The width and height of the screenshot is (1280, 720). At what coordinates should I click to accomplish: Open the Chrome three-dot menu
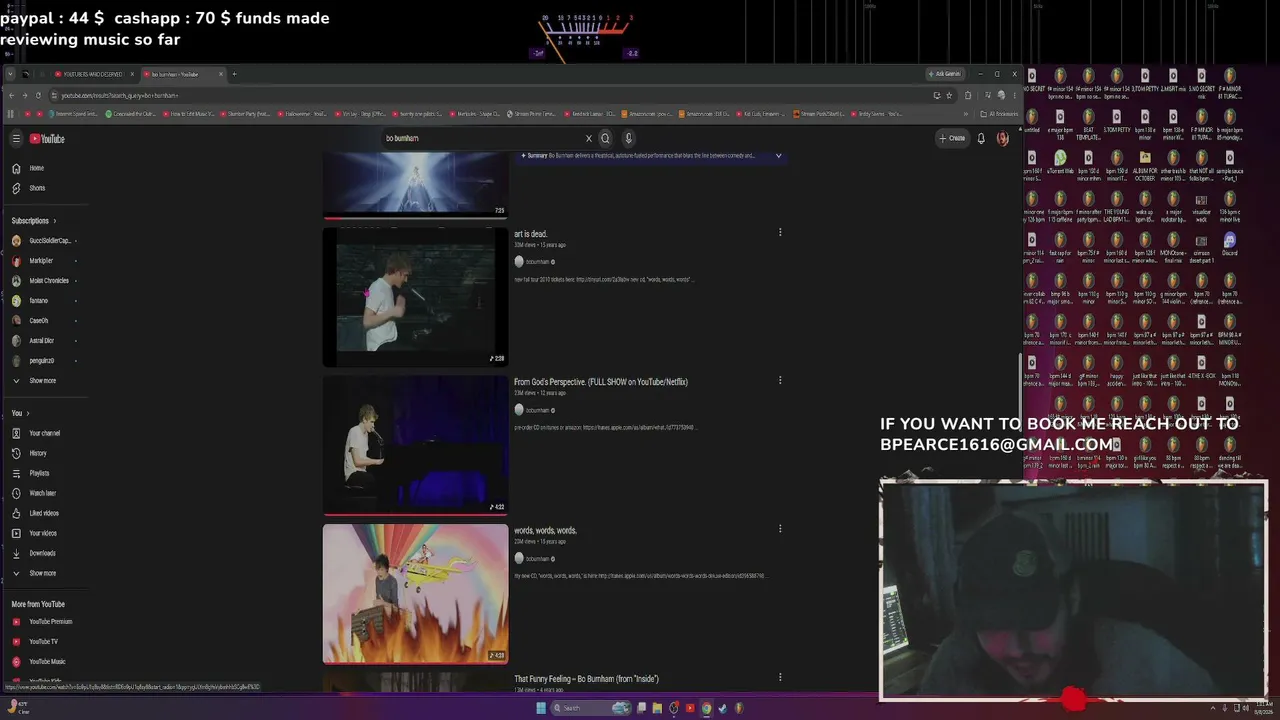pos(1014,96)
